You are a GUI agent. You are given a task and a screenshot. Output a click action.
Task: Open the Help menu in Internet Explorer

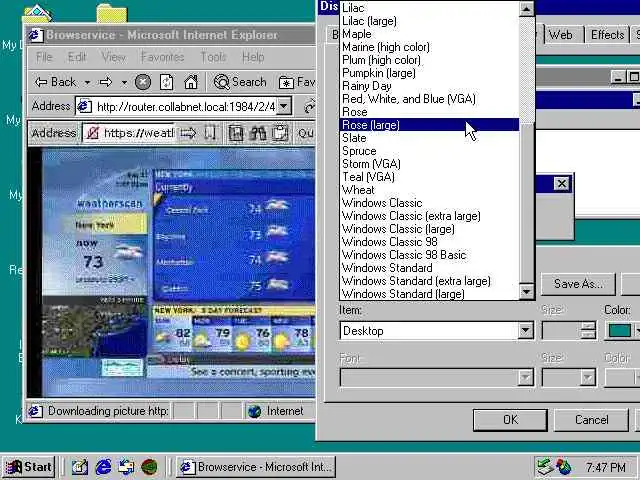tap(253, 57)
